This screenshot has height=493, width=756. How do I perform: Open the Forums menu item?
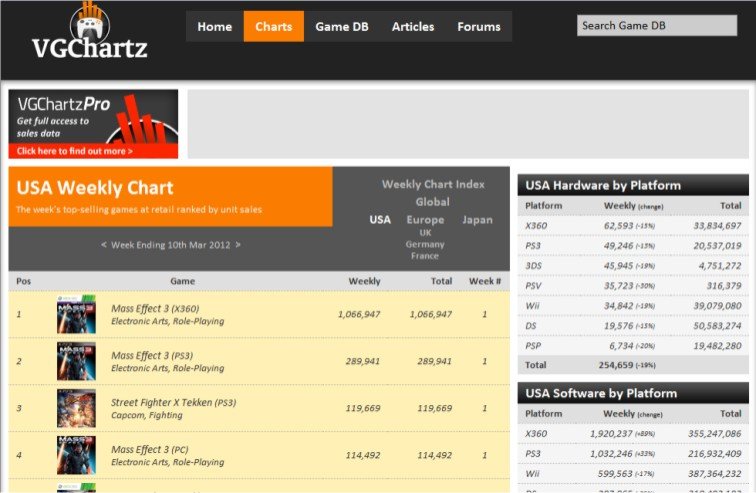coord(479,27)
